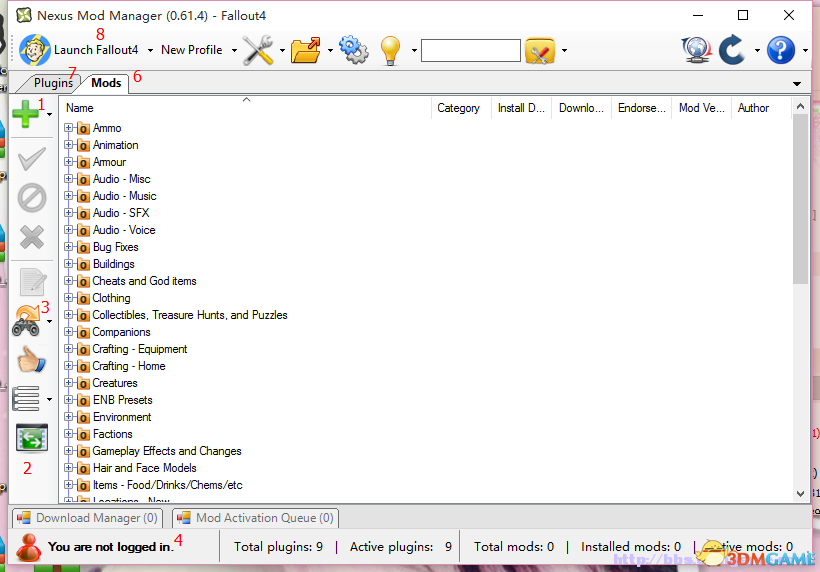Click the red user login status icon
The height and width of the screenshot is (572, 820).
(29, 546)
